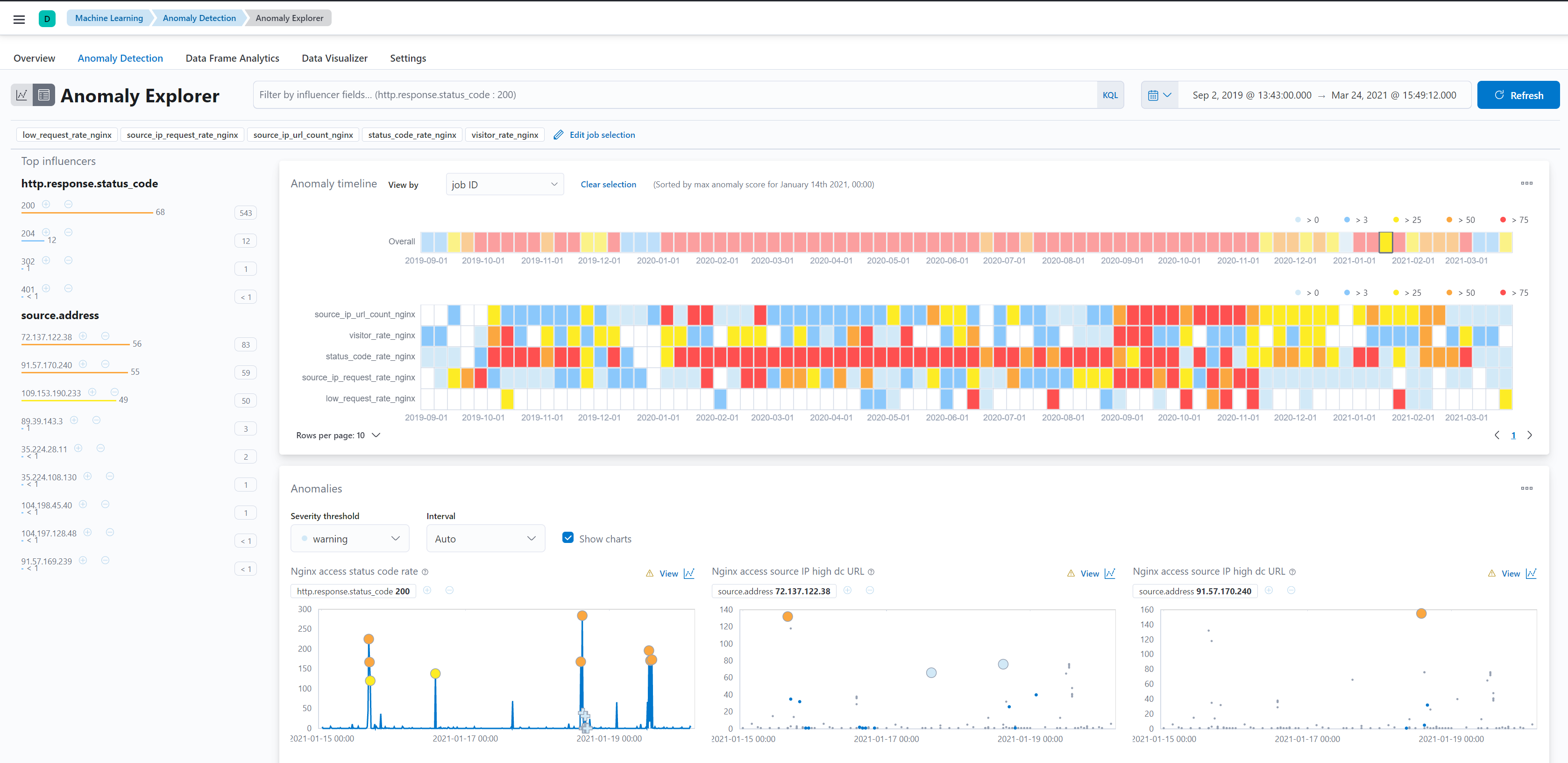
Task: Toggle the Show charts checkbox
Action: point(568,538)
